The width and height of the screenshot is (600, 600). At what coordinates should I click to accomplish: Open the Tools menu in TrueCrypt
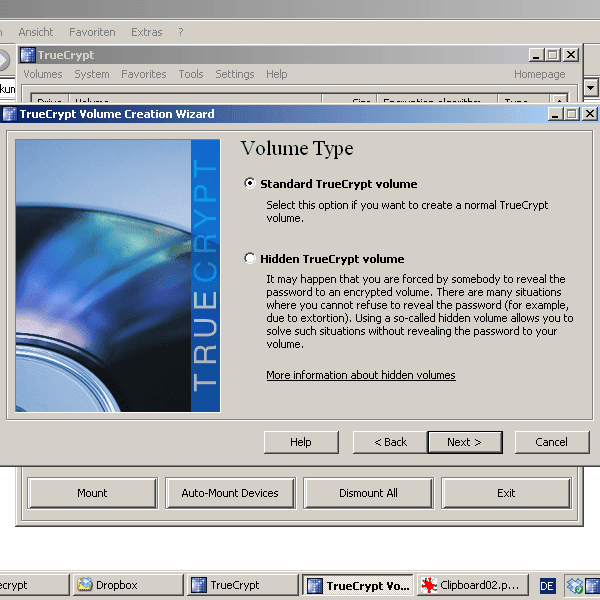click(191, 74)
